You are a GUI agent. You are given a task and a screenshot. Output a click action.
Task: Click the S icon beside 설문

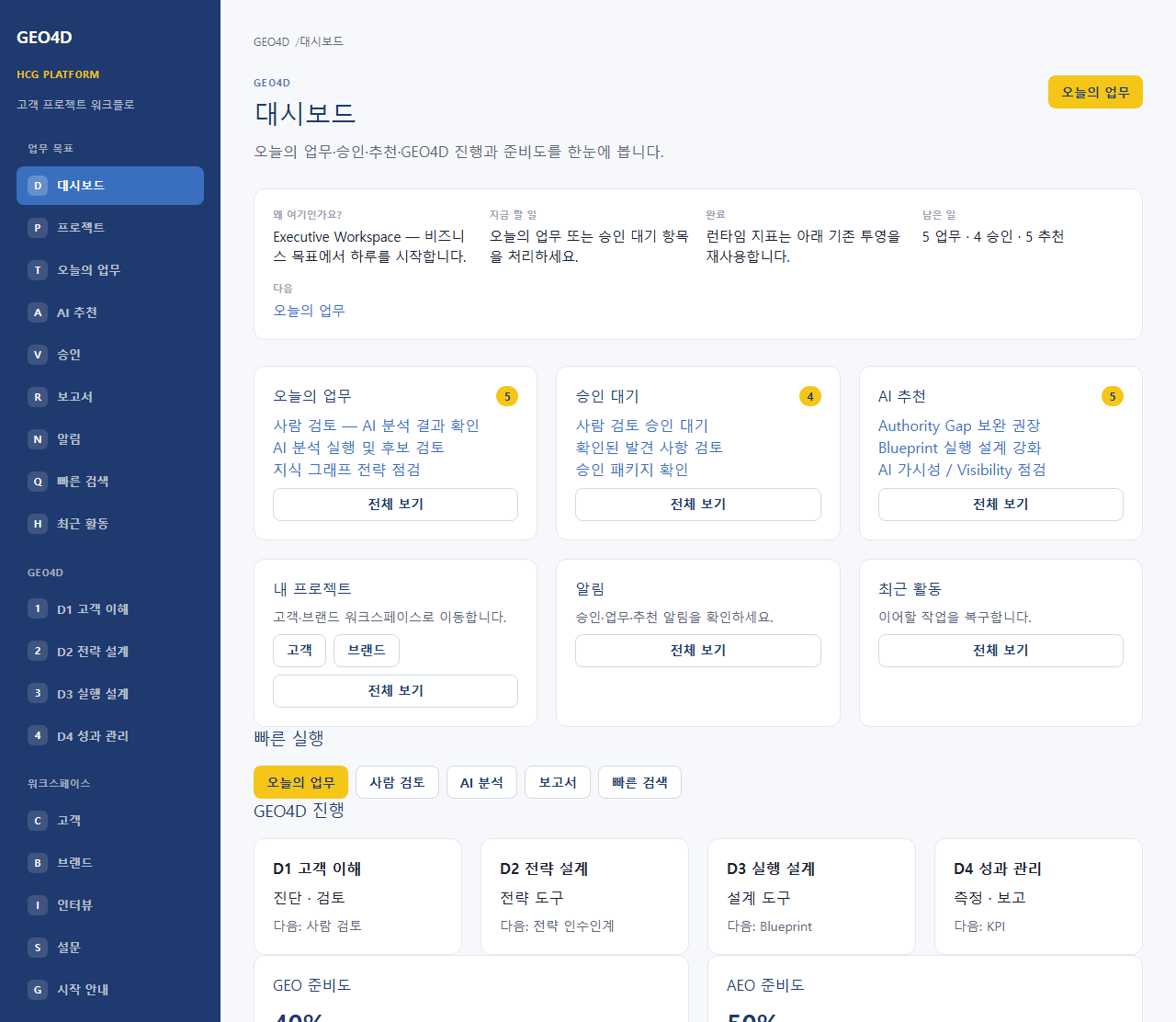[38, 948]
